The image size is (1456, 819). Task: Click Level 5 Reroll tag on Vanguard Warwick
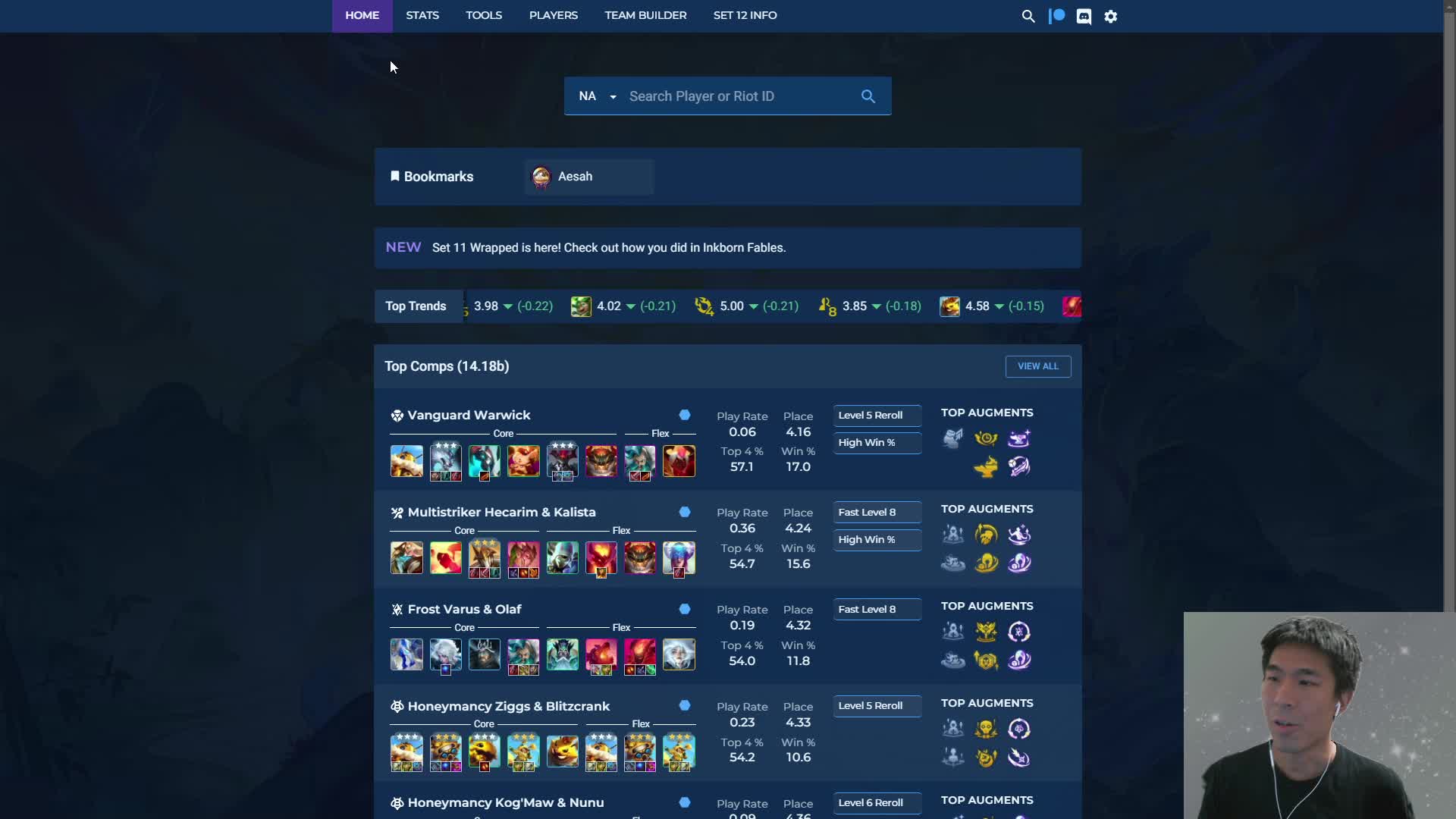877,416
